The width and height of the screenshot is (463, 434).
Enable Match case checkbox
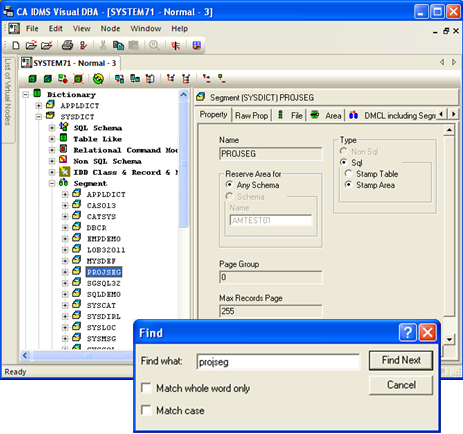pyautogui.click(x=146, y=410)
